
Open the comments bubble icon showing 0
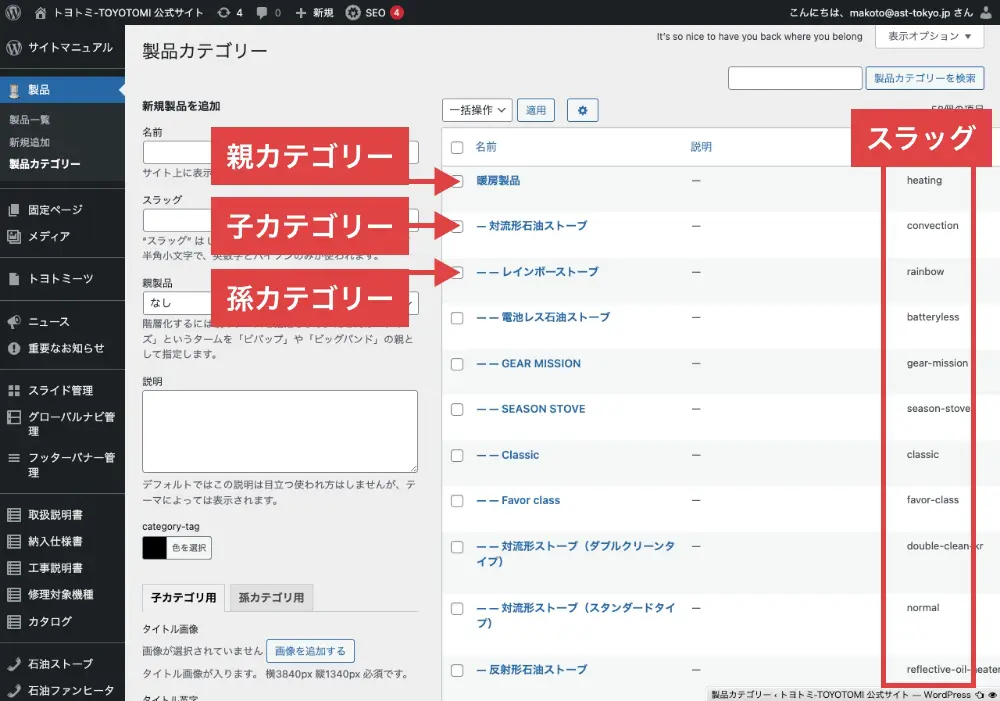click(261, 13)
